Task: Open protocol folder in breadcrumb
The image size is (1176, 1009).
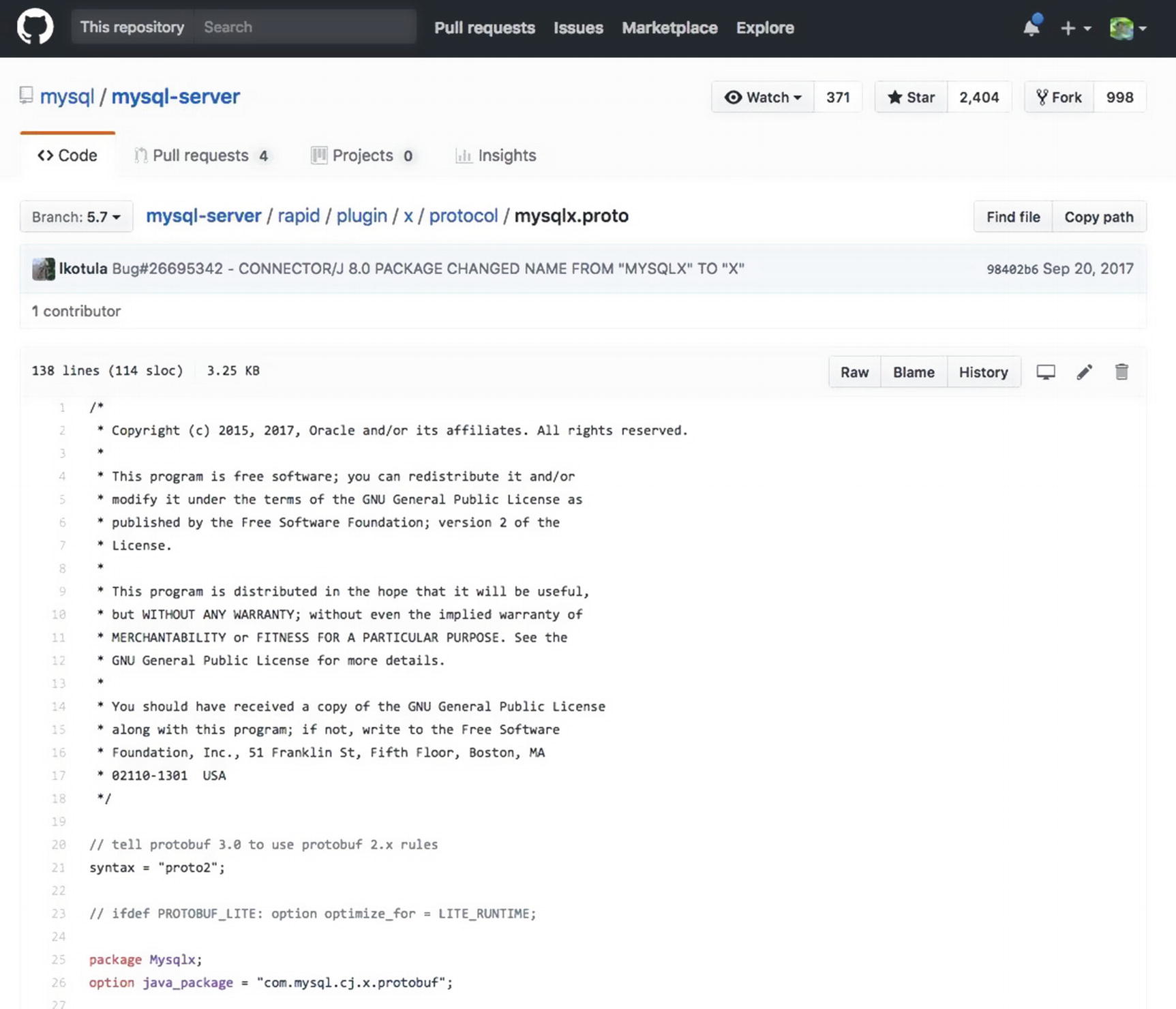Action: tap(464, 216)
